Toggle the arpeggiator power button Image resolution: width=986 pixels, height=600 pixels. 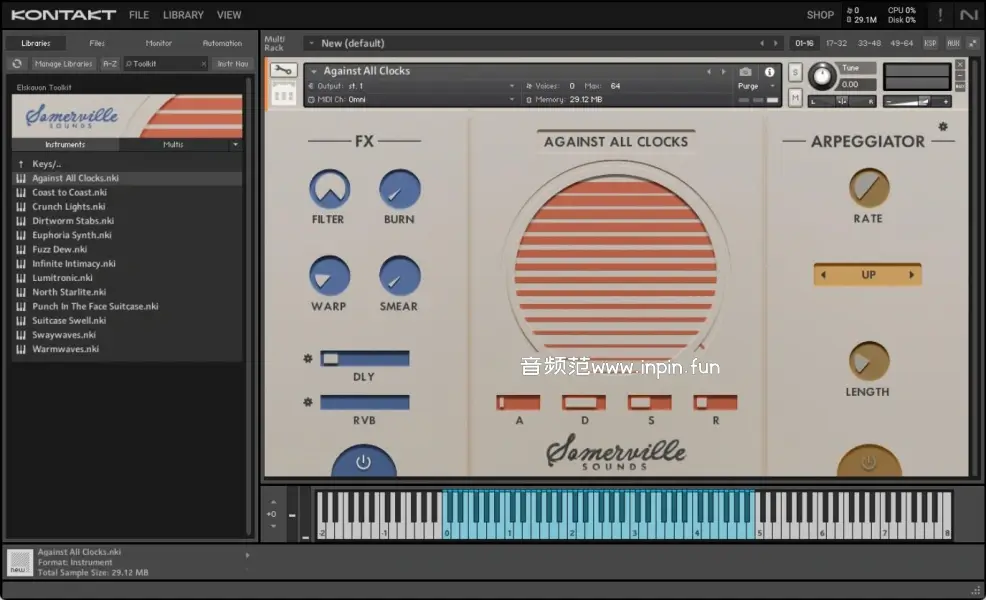click(868, 463)
